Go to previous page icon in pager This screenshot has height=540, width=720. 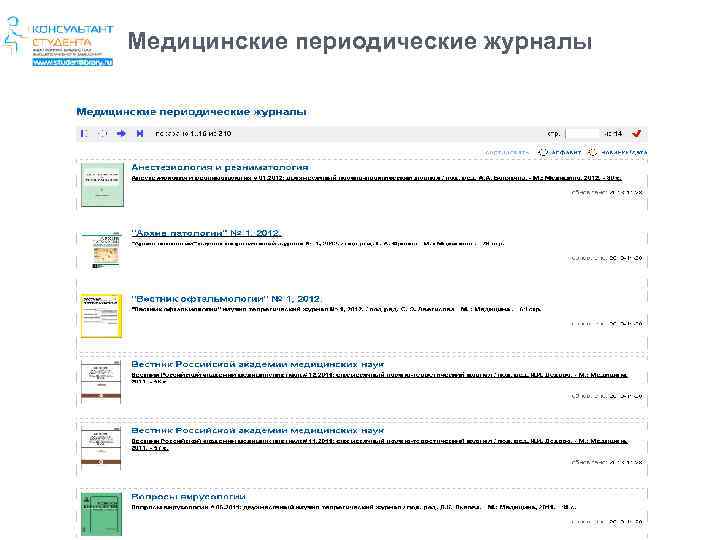click(102, 134)
